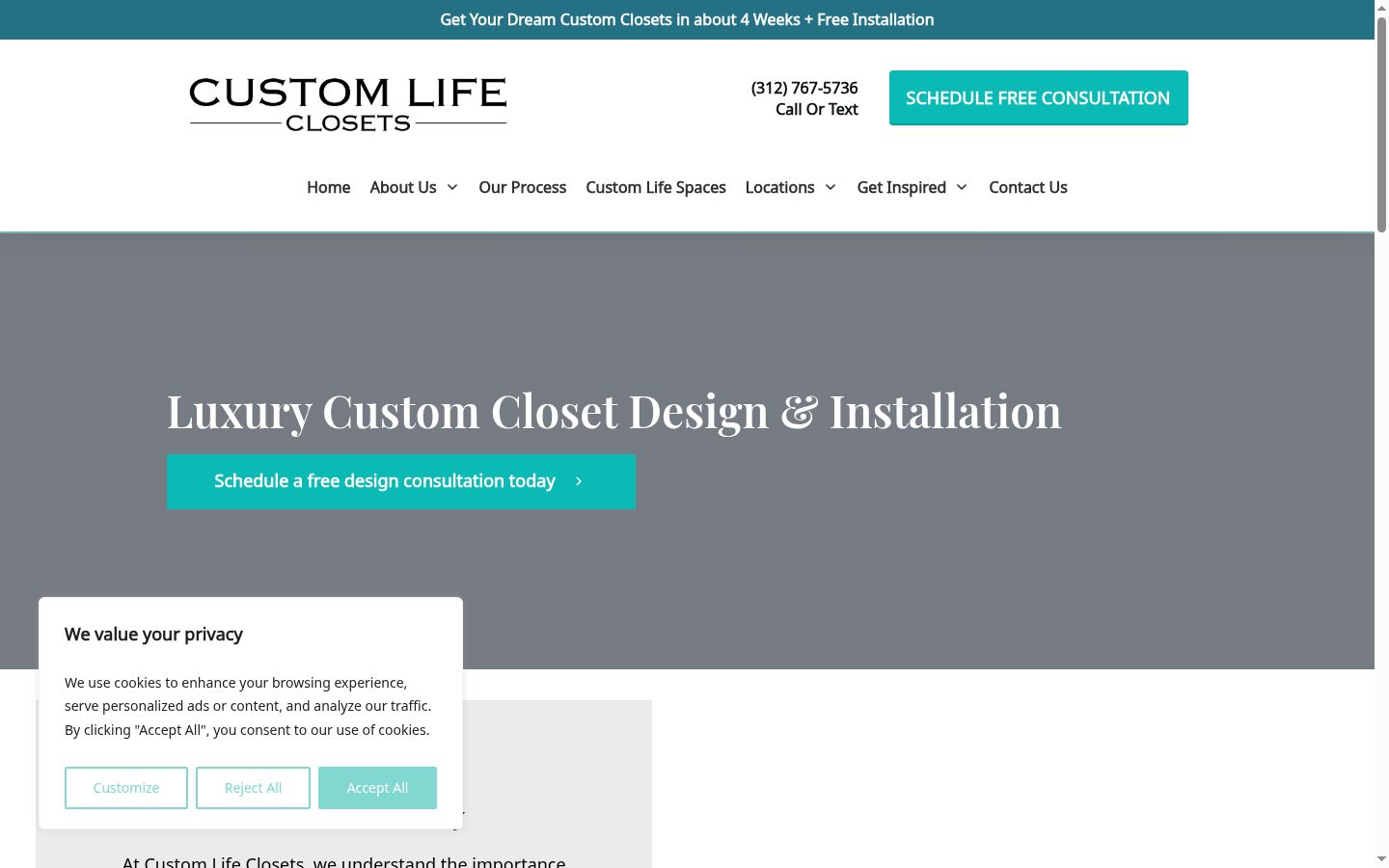Click 'Schedule a free design consultation today' button
The width and height of the screenshot is (1389, 868).
[401, 481]
